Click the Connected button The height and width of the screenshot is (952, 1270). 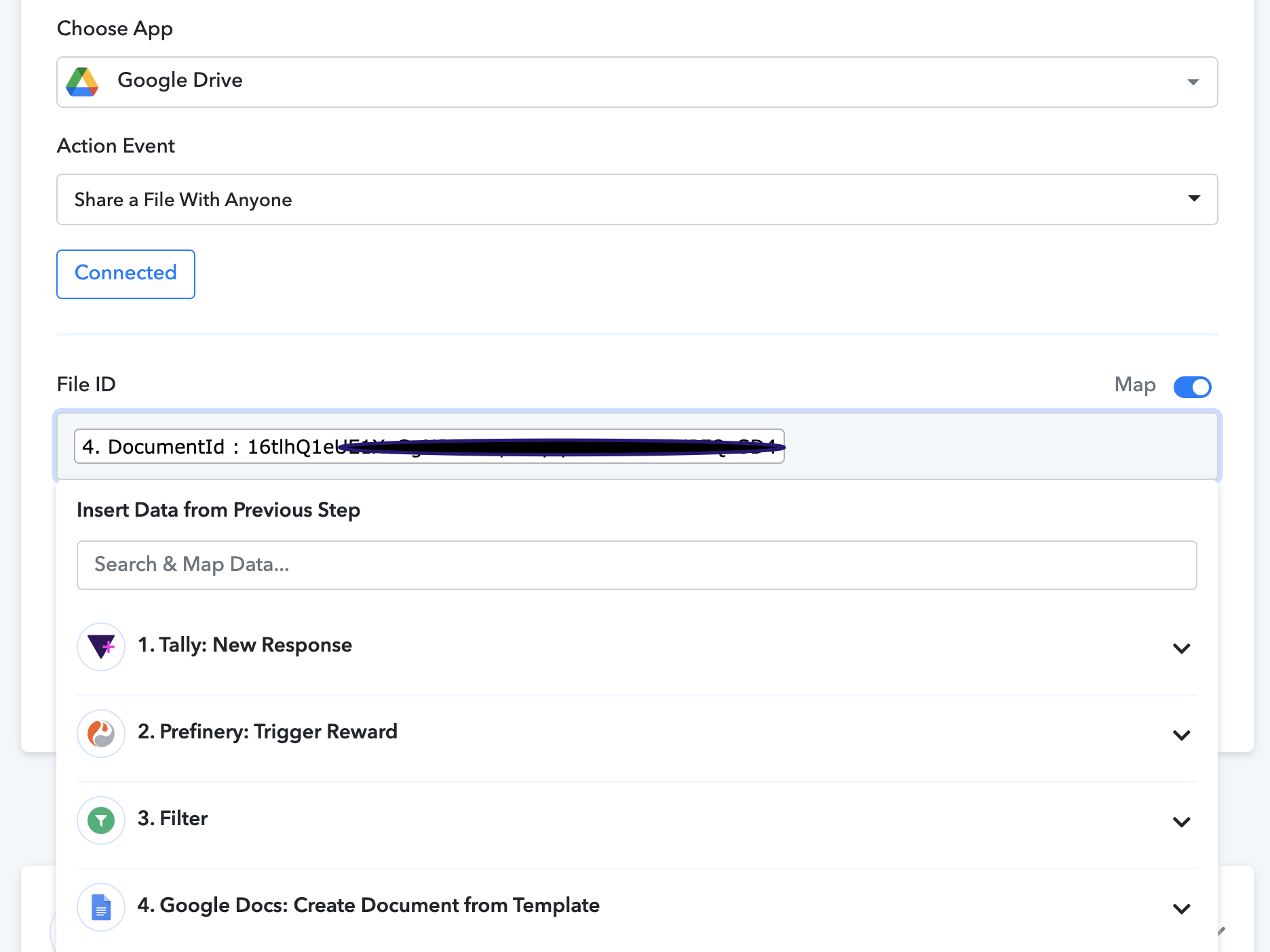click(126, 274)
